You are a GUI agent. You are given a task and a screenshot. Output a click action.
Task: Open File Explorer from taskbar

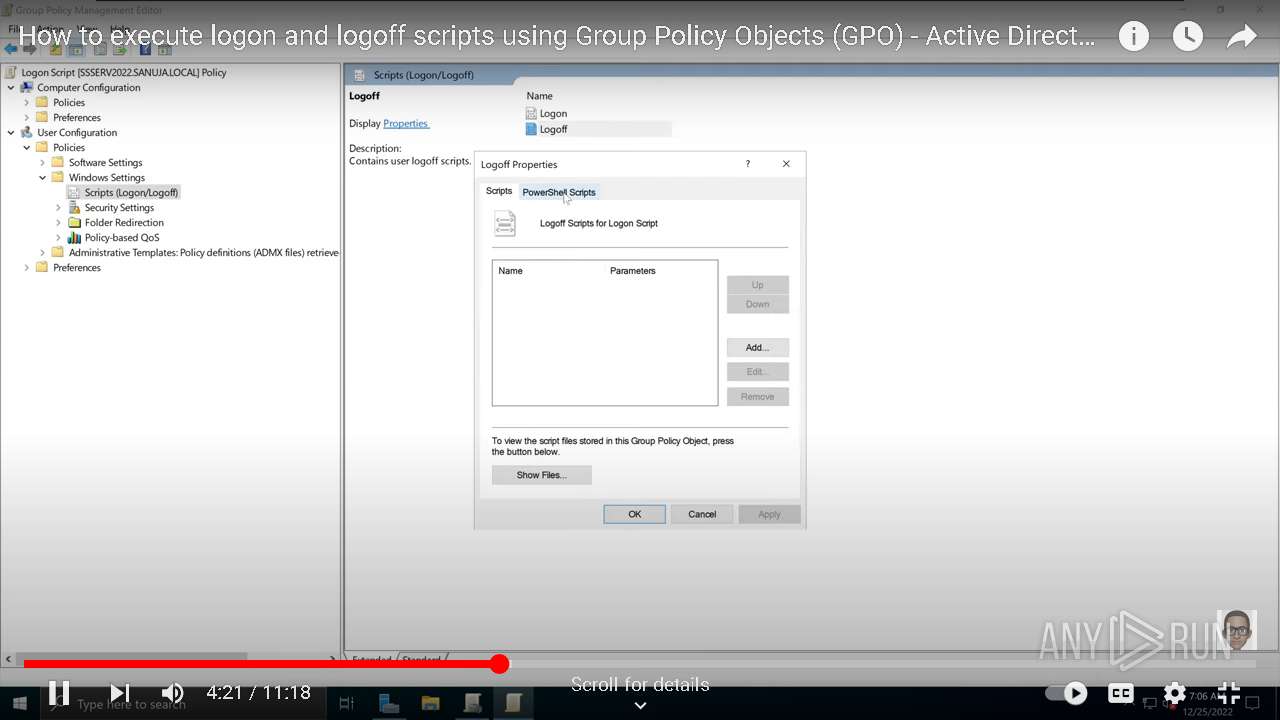click(430, 703)
